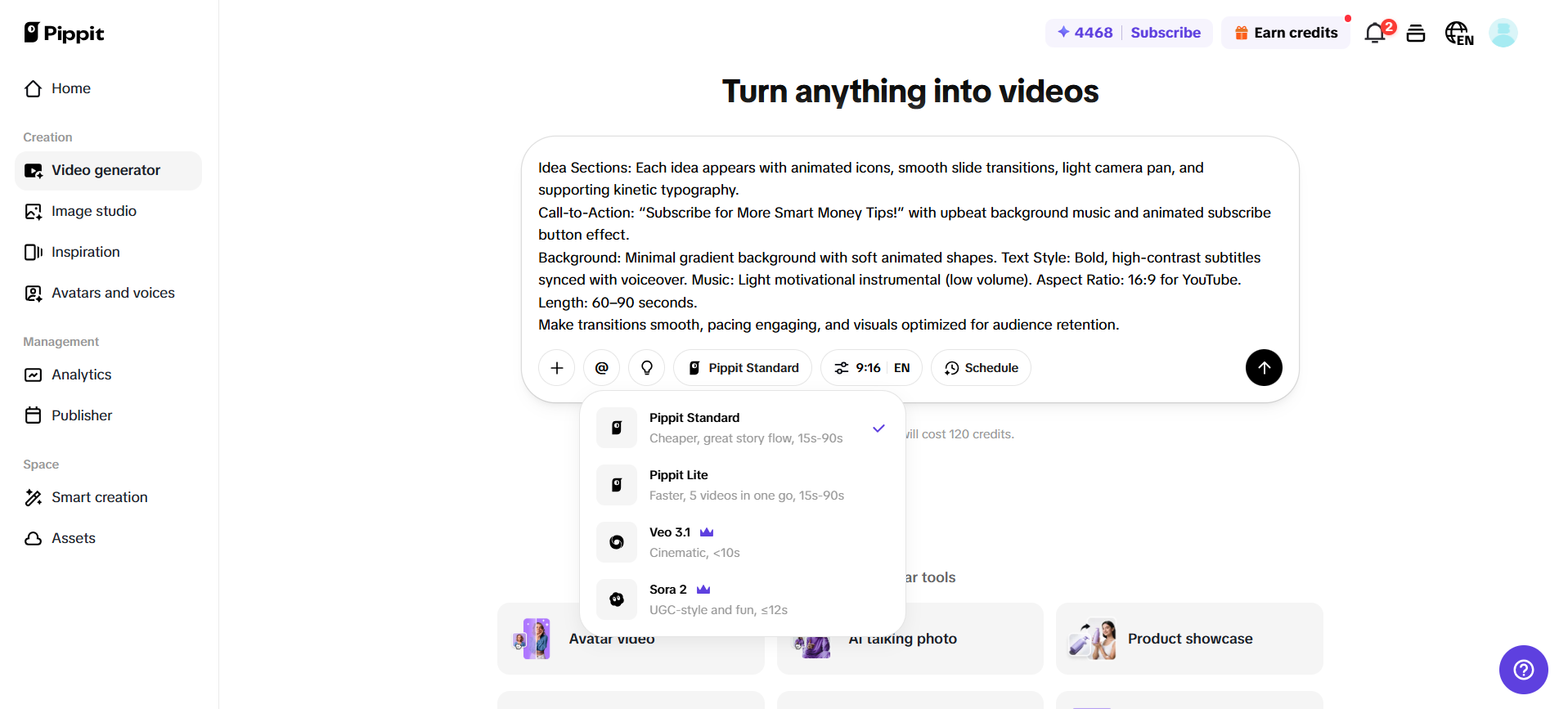
Task: Go to Home in the sidebar
Action: coord(108,88)
